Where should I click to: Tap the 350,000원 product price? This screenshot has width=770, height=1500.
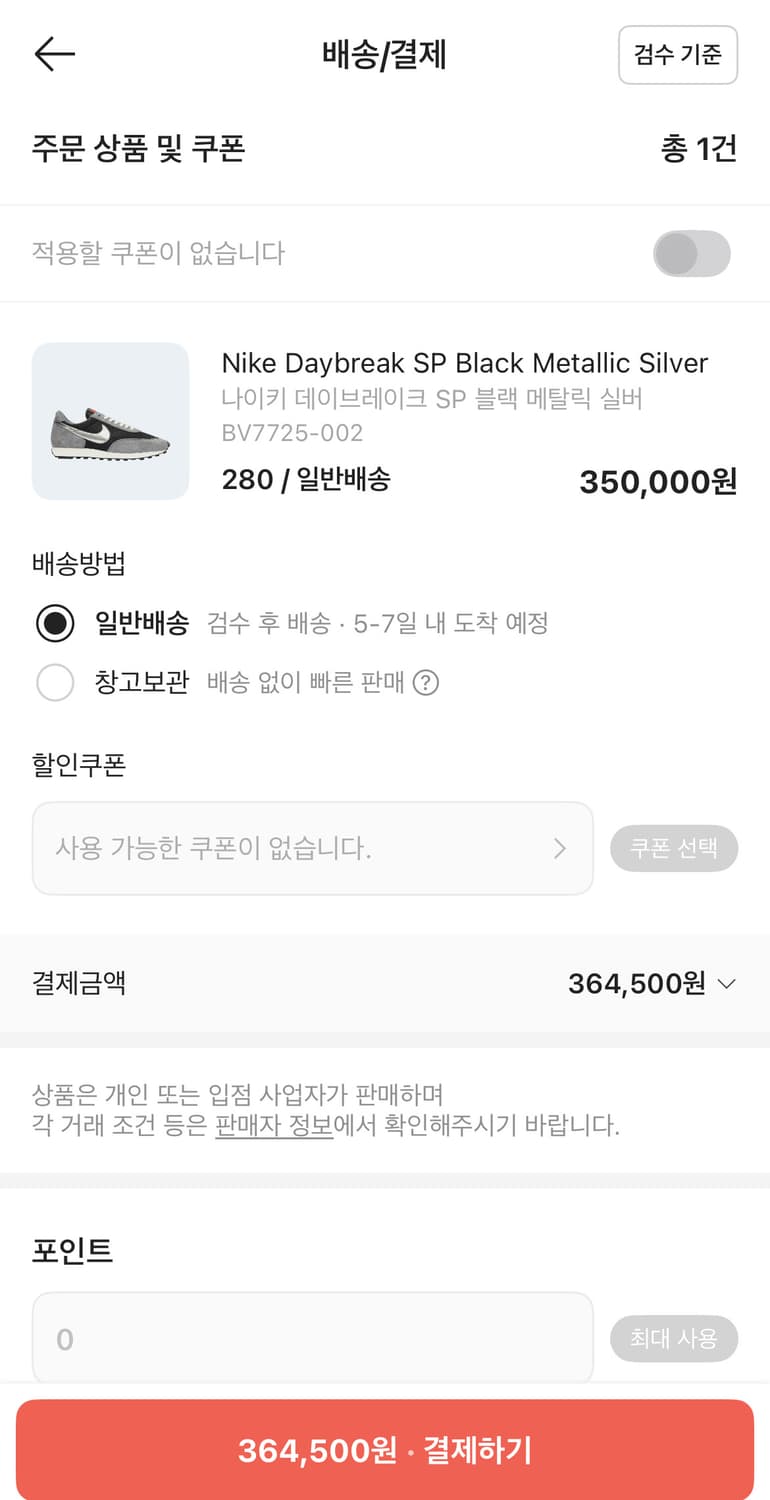(658, 482)
